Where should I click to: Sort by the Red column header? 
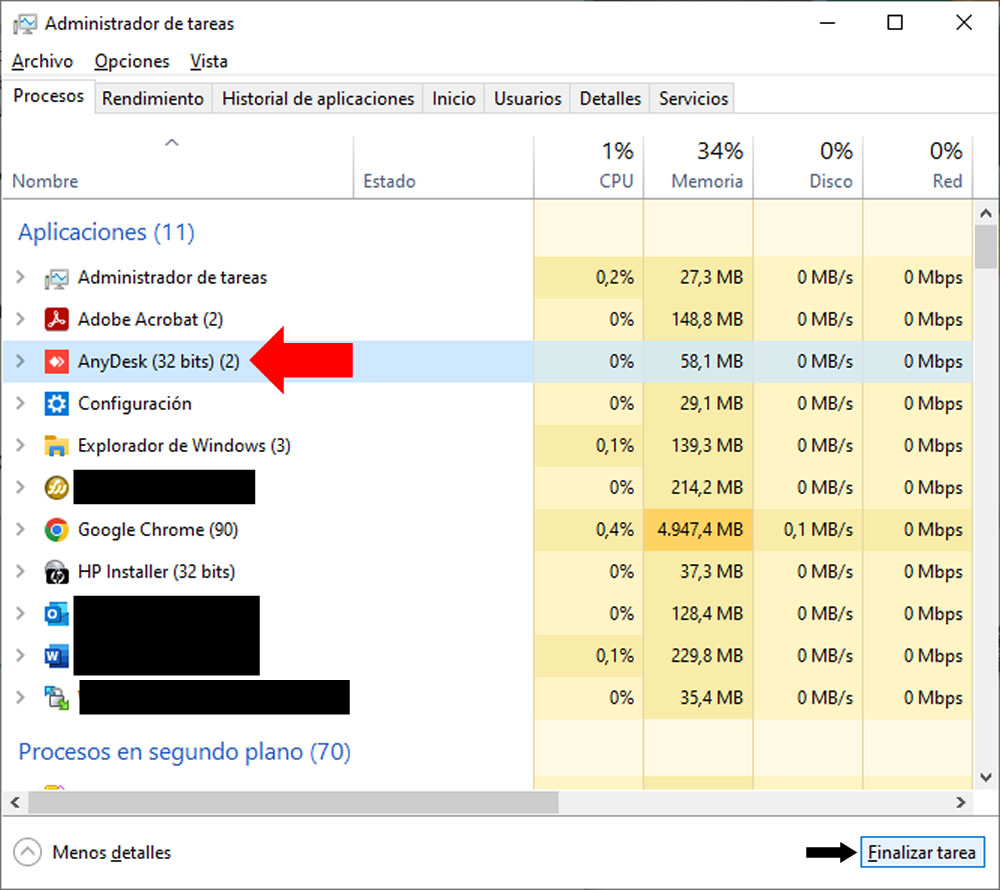tap(918, 167)
